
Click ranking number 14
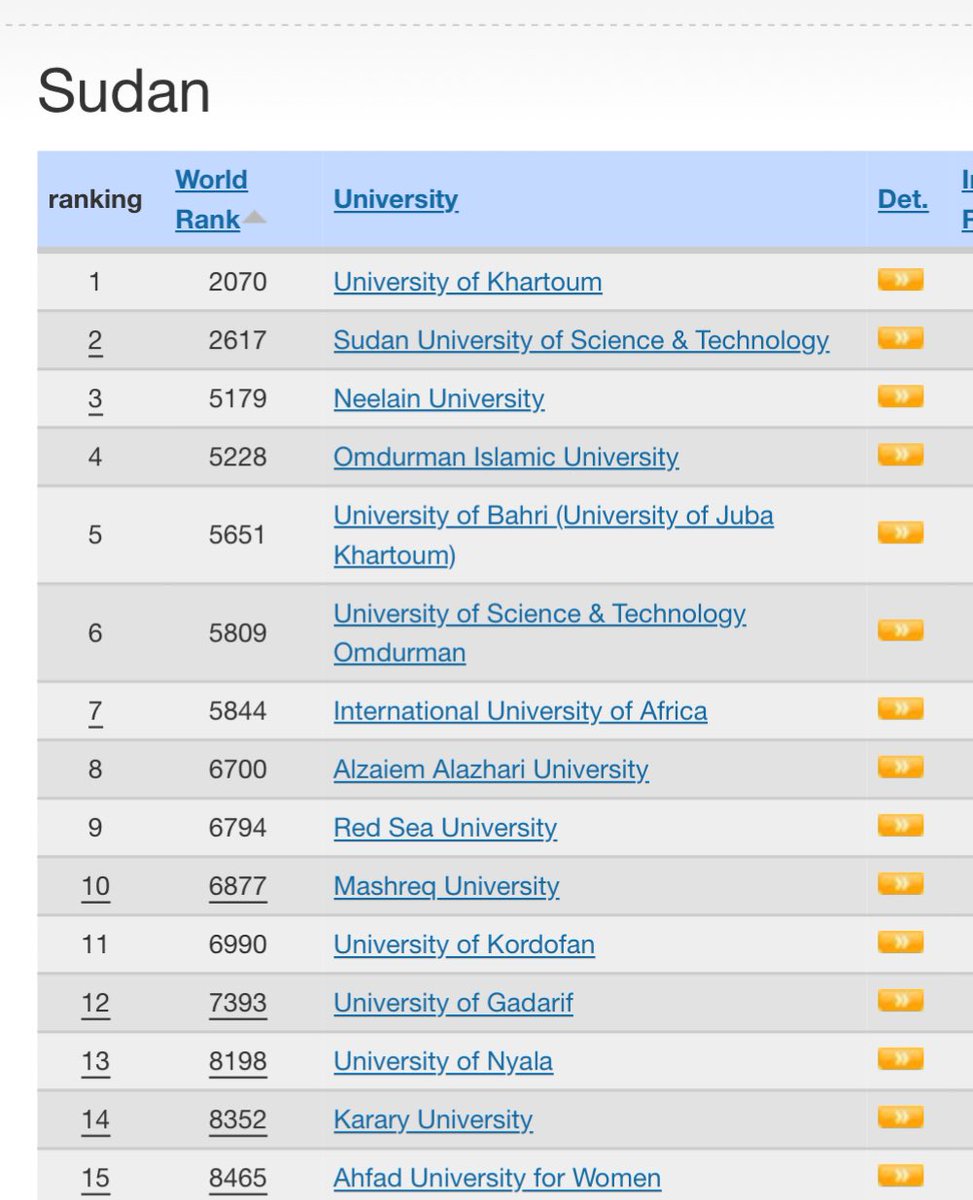(x=95, y=1120)
